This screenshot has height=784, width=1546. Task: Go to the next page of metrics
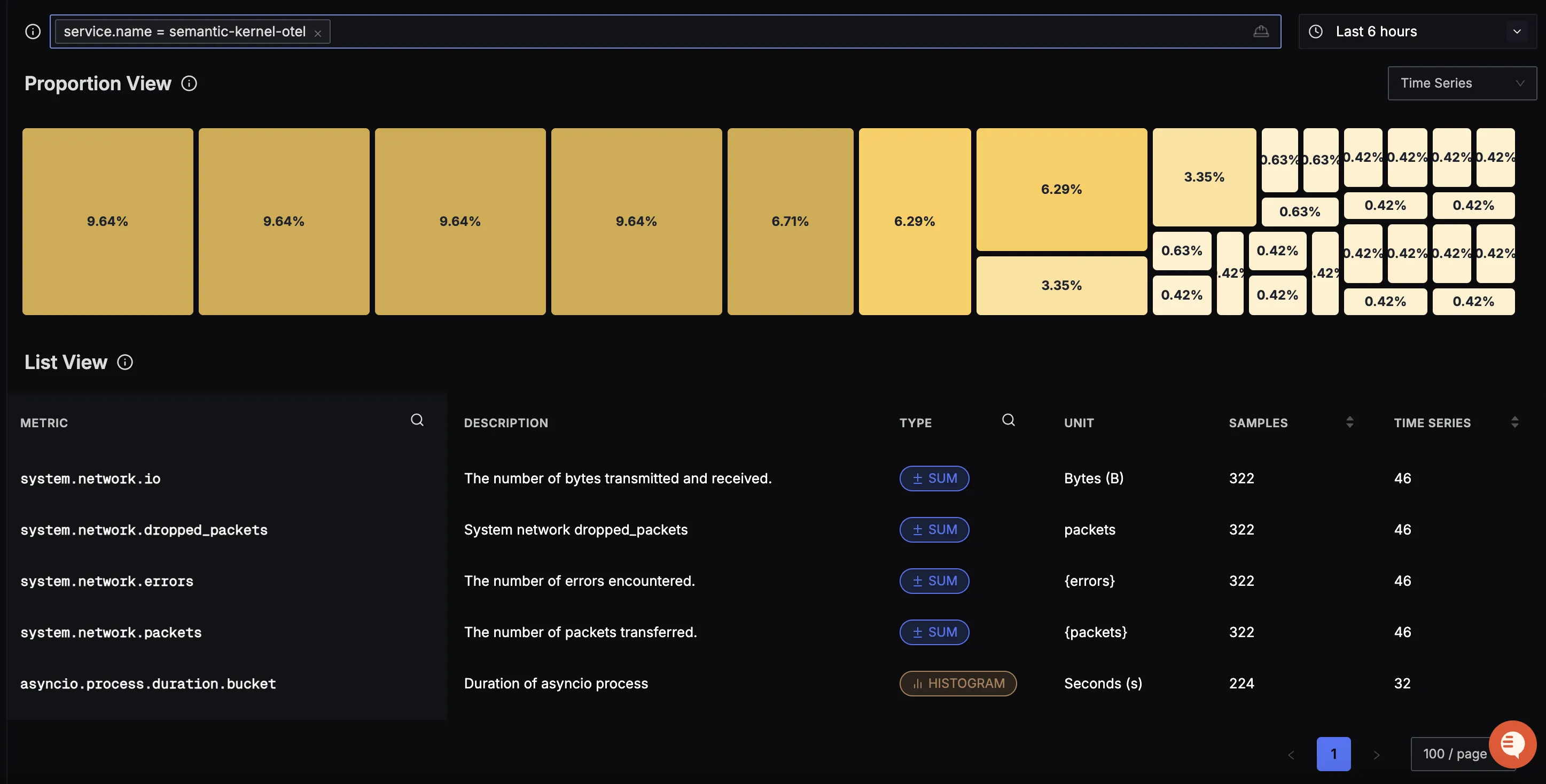point(1376,754)
